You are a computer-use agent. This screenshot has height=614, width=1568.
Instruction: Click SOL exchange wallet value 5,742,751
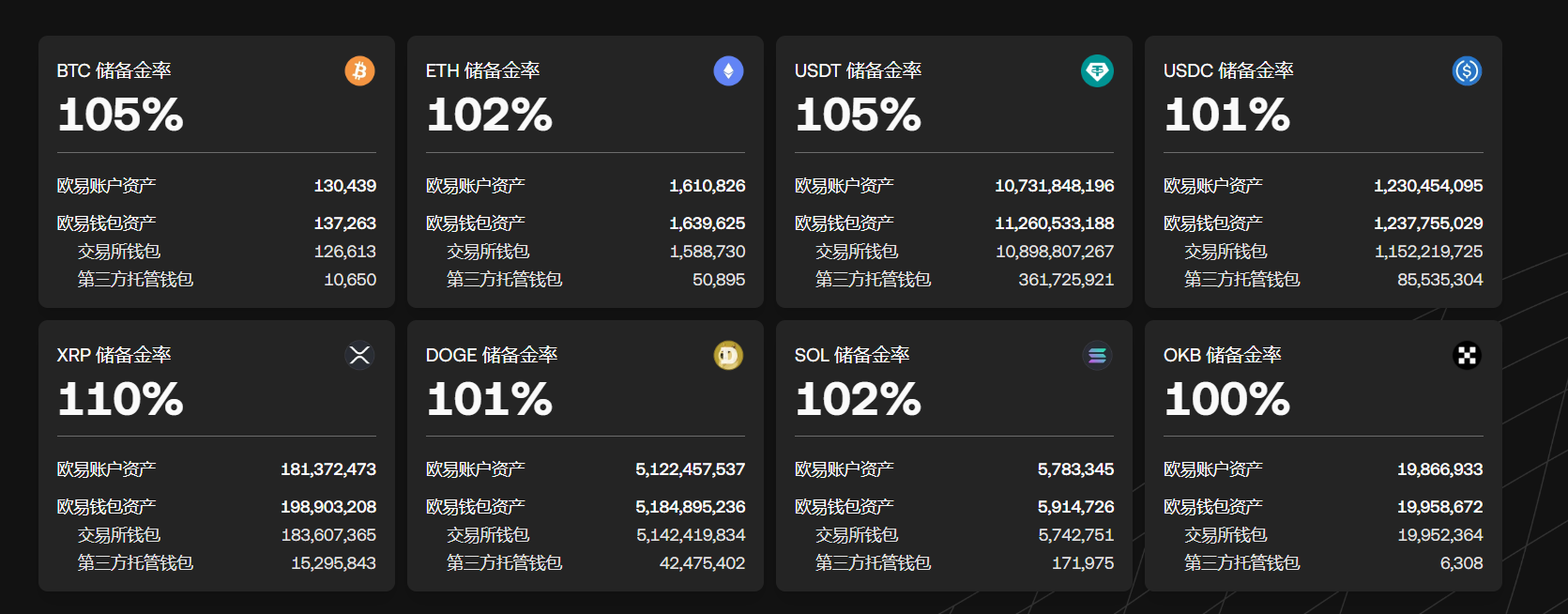[x=1075, y=535]
